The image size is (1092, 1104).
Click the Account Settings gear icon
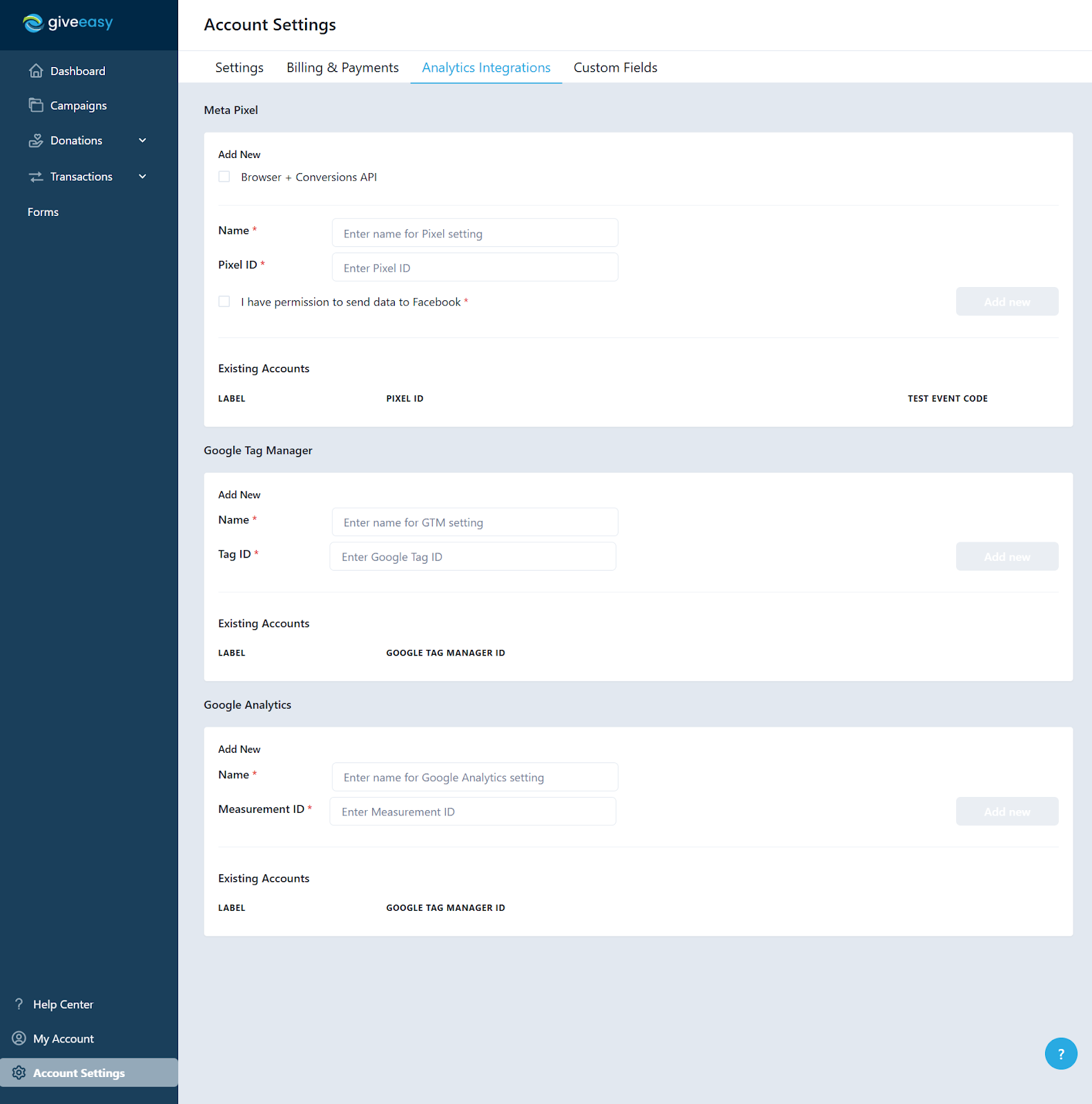19,1072
